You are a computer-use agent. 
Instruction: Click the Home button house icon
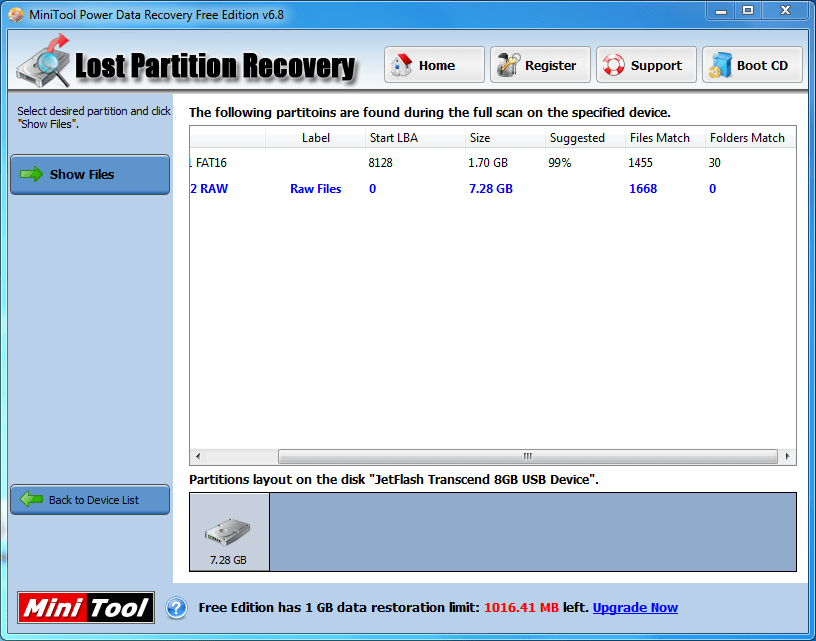(x=401, y=65)
